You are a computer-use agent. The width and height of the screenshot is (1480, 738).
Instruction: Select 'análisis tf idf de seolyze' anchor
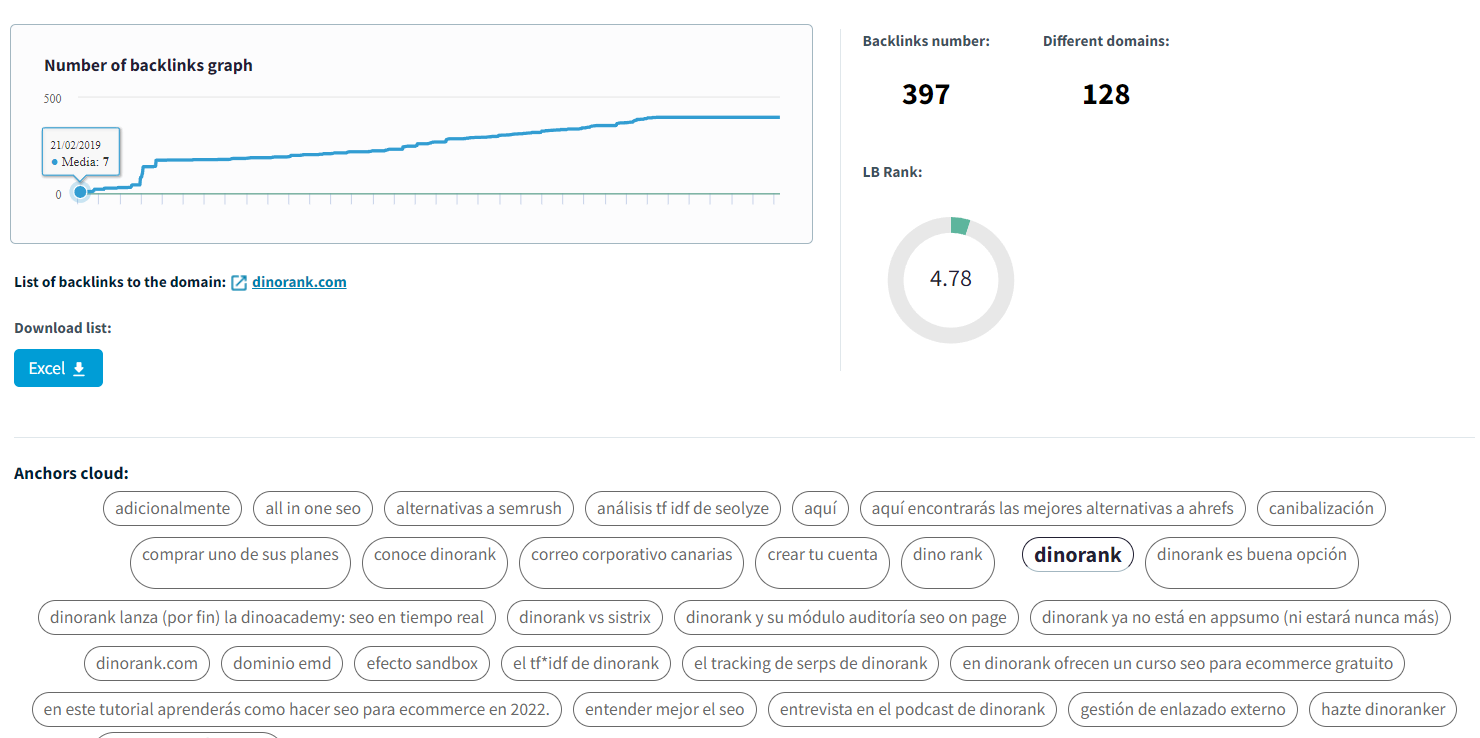(683, 508)
